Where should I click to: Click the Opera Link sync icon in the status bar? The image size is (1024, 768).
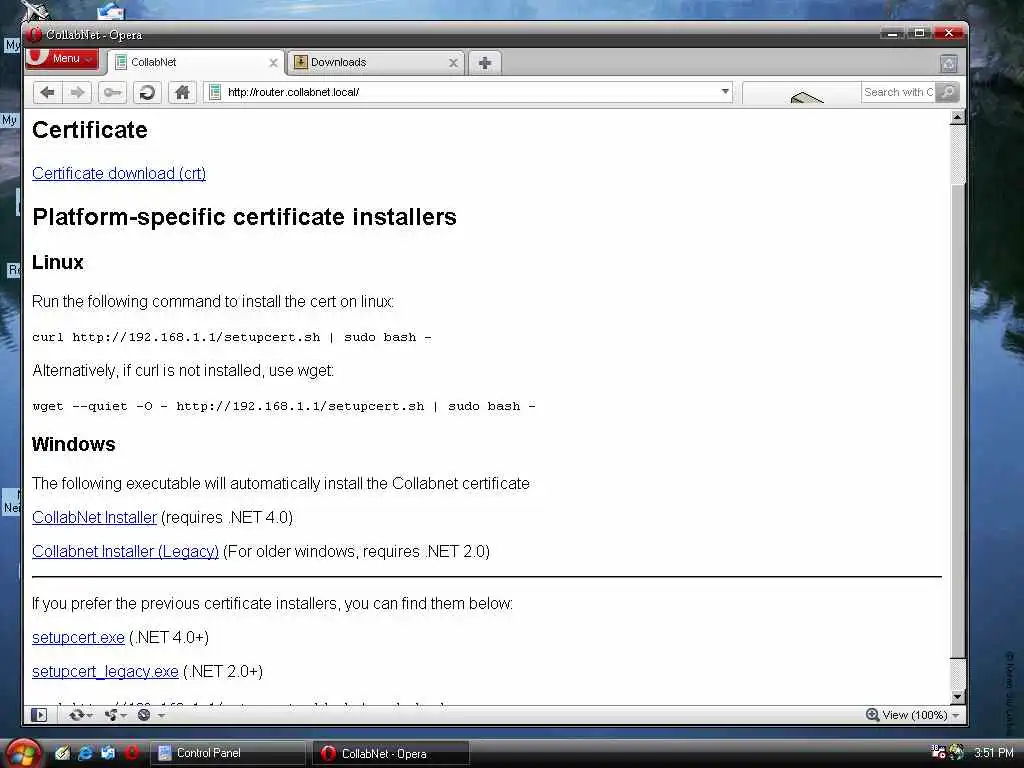coord(76,715)
